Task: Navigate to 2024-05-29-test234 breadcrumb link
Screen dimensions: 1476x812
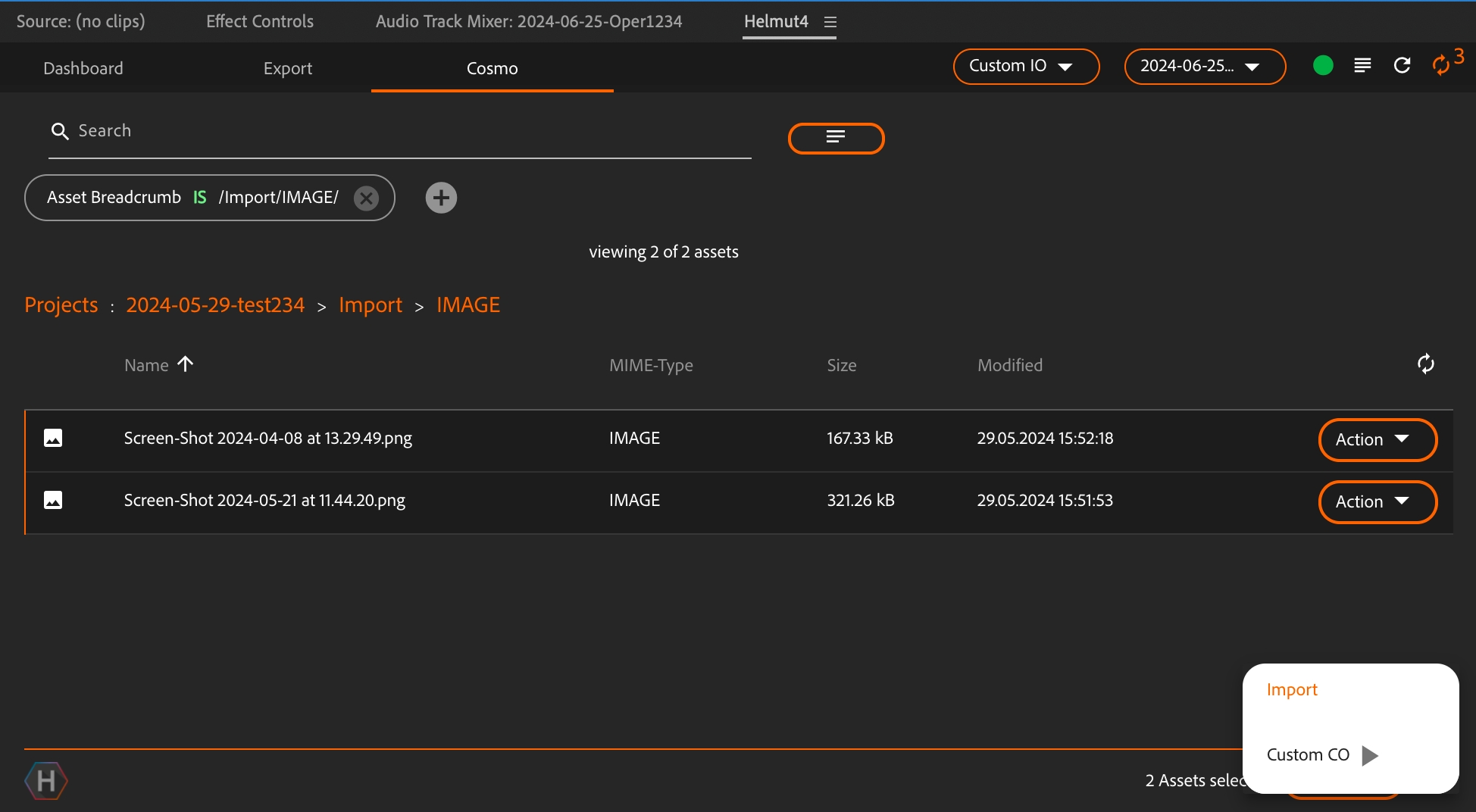Action: pyautogui.click(x=215, y=304)
